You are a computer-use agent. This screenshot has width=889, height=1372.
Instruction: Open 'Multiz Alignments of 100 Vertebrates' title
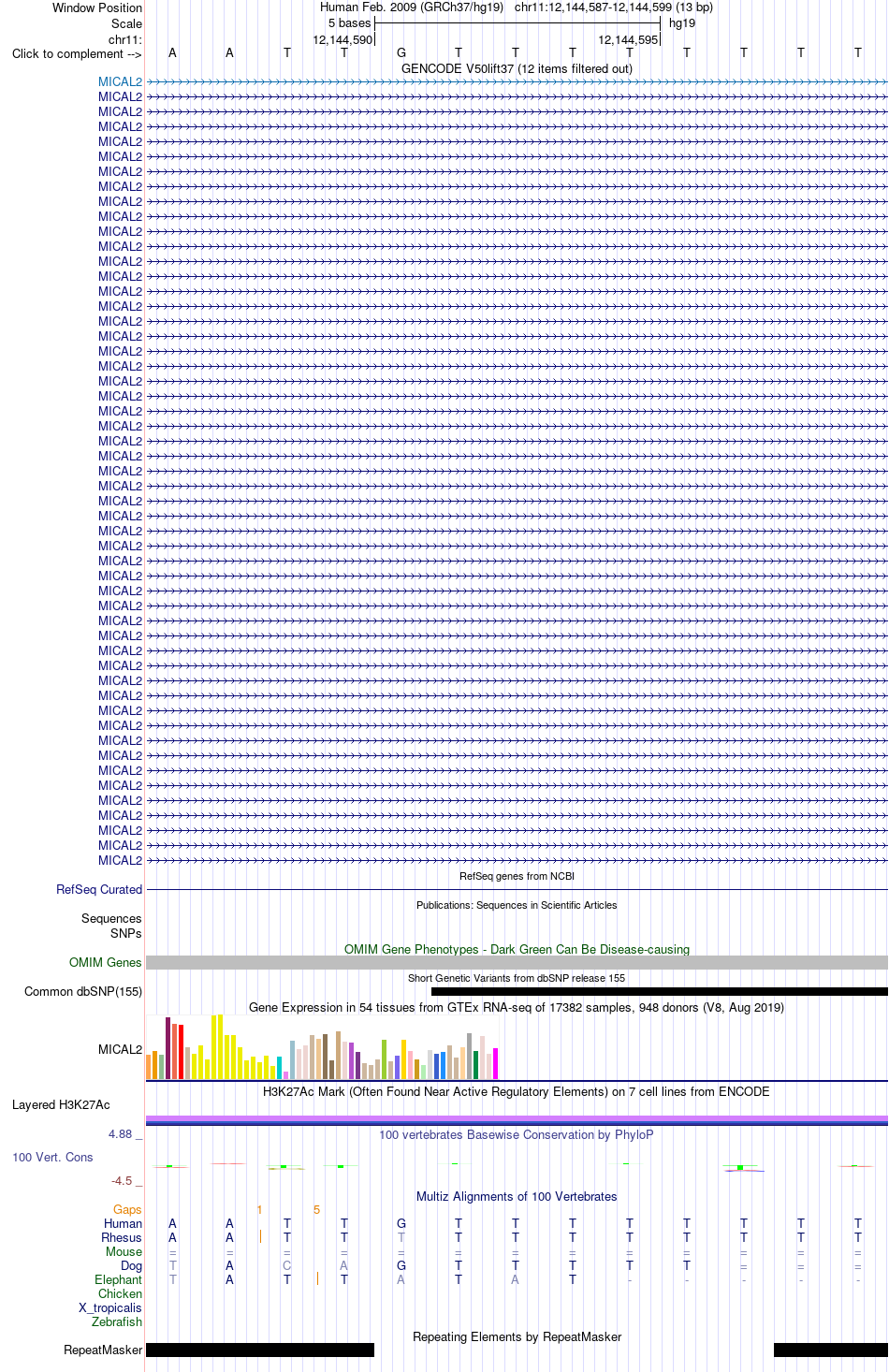(x=517, y=1196)
